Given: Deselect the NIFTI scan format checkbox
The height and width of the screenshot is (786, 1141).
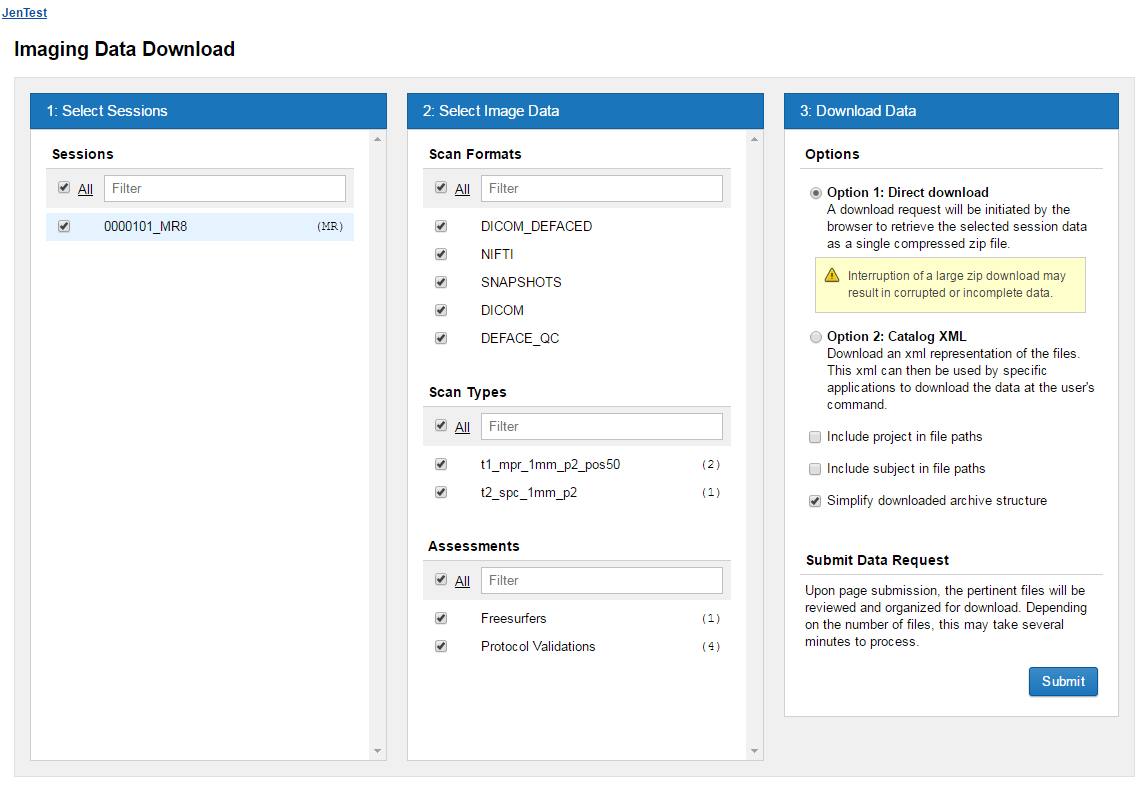Looking at the screenshot, I should [441, 255].
